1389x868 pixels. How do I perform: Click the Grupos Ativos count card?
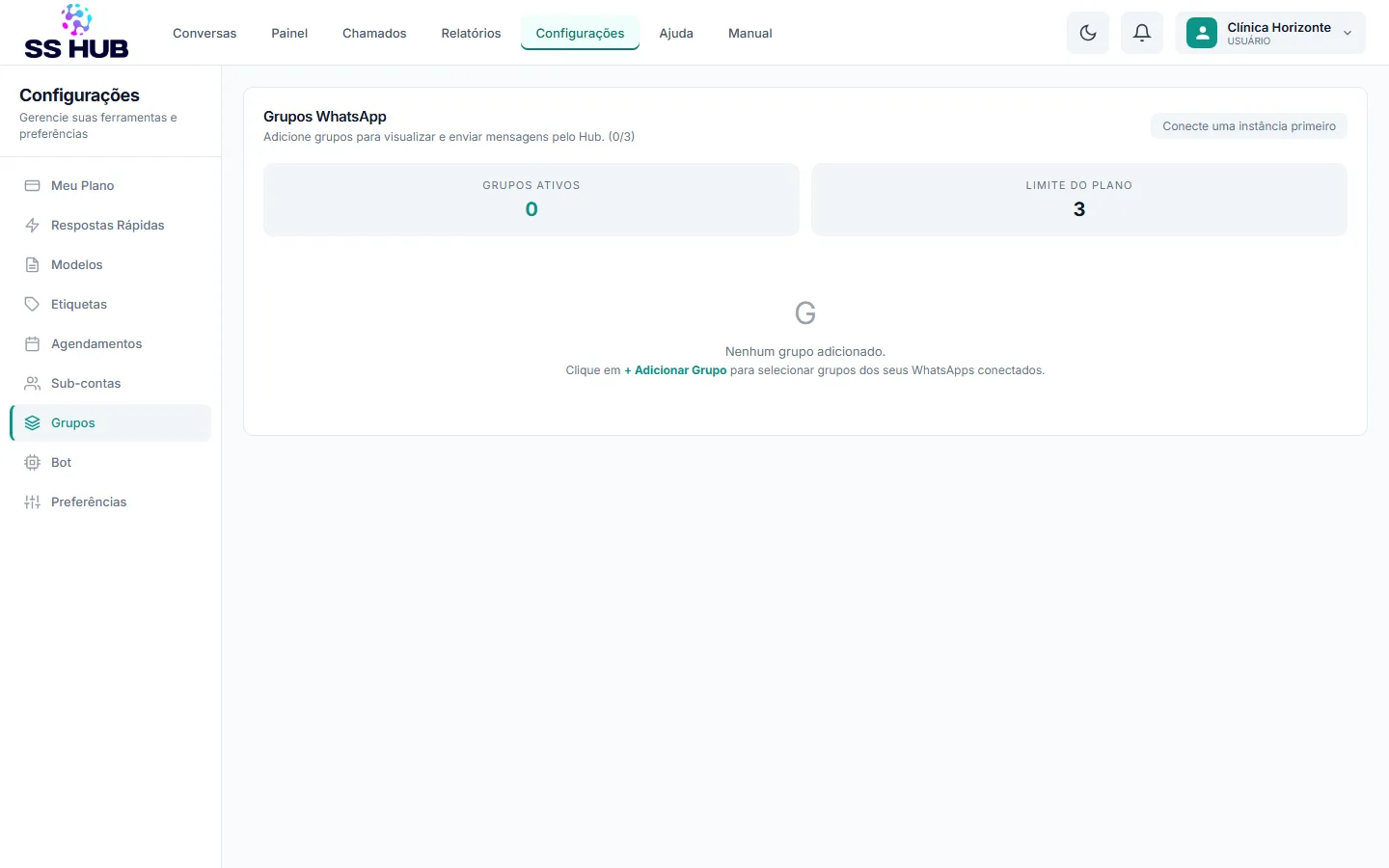(x=531, y=200)
